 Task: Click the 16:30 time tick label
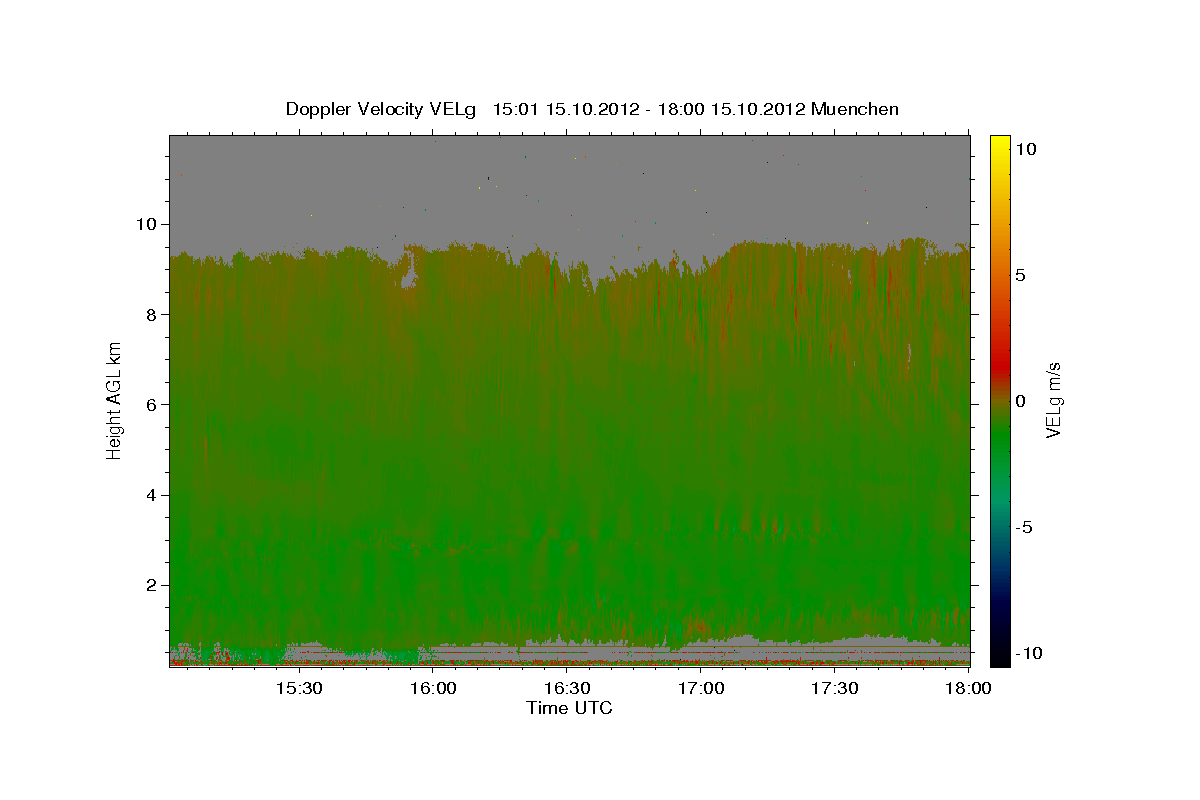click(x=567, y=689)
